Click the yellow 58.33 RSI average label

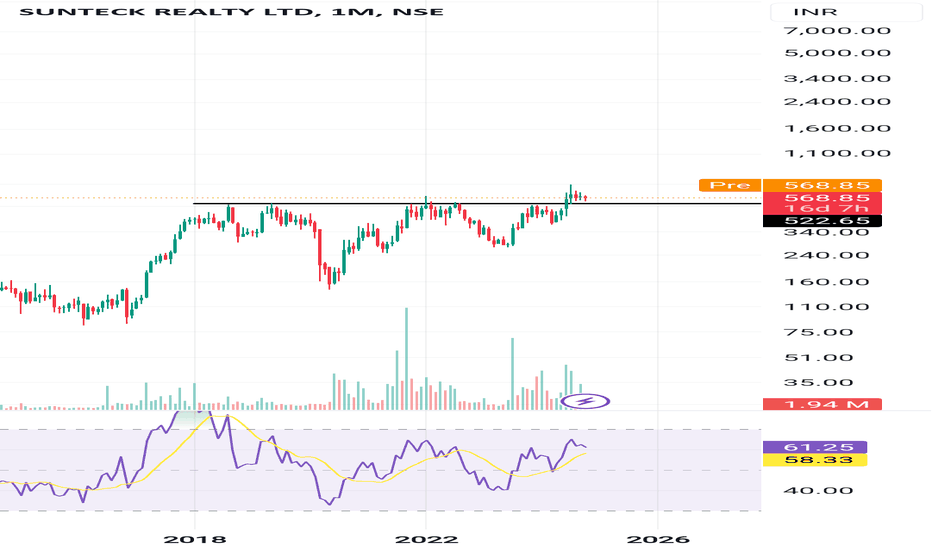814,460
